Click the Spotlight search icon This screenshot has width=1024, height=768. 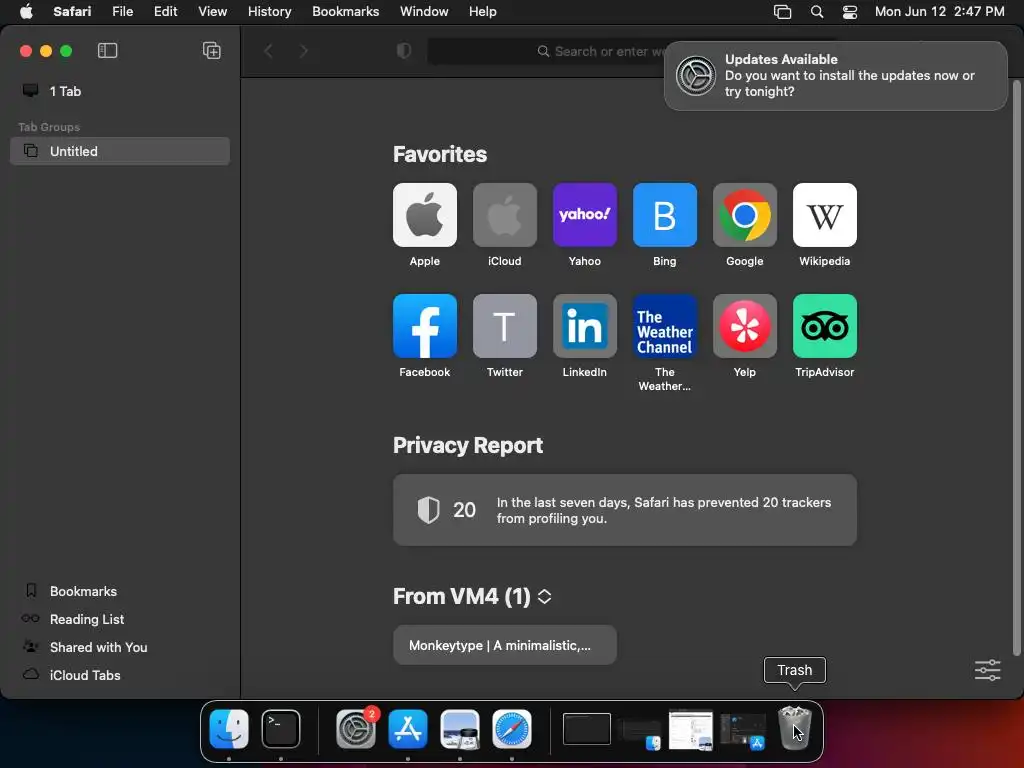816,12
